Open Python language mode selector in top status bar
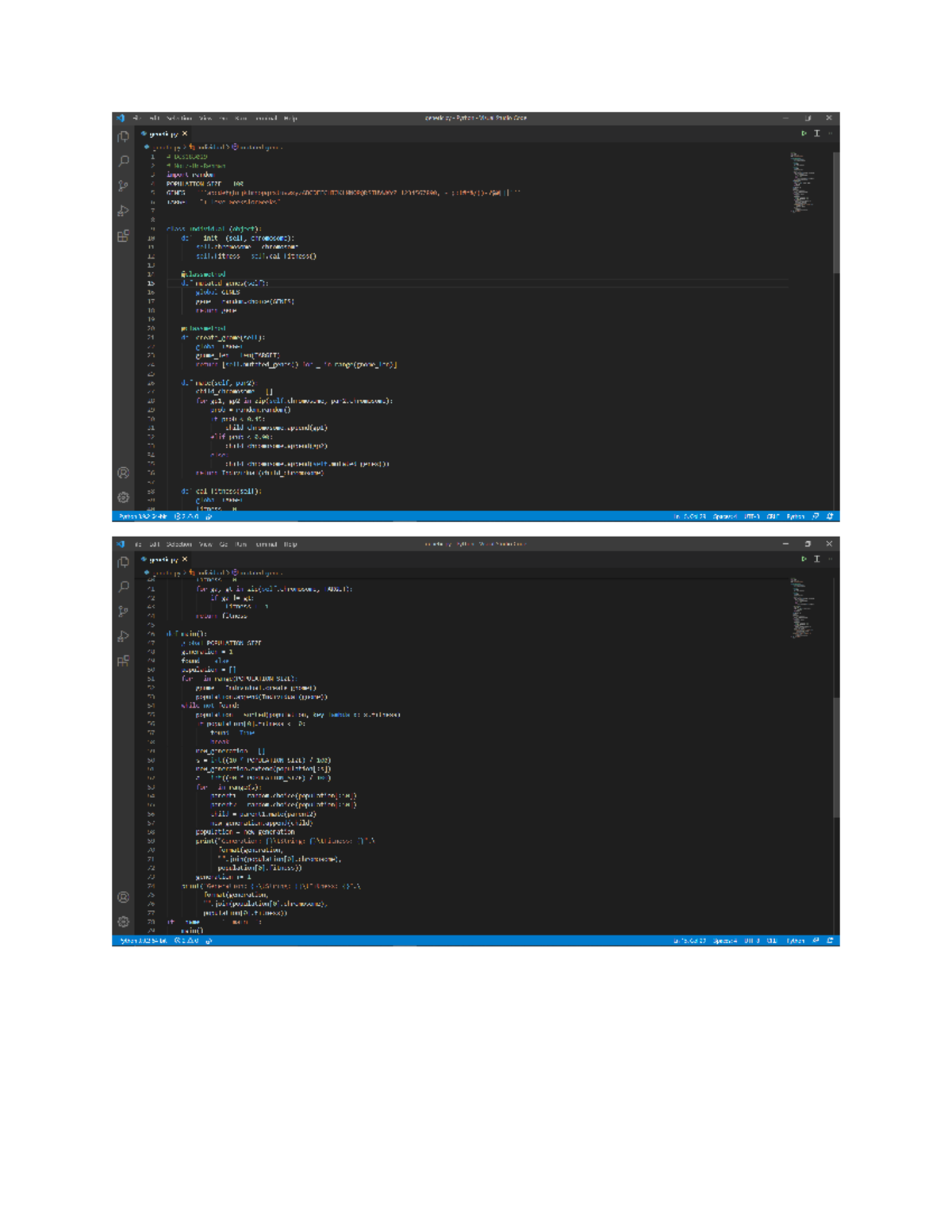Viewport: 952px width, 1232px height. coord(795,516)
